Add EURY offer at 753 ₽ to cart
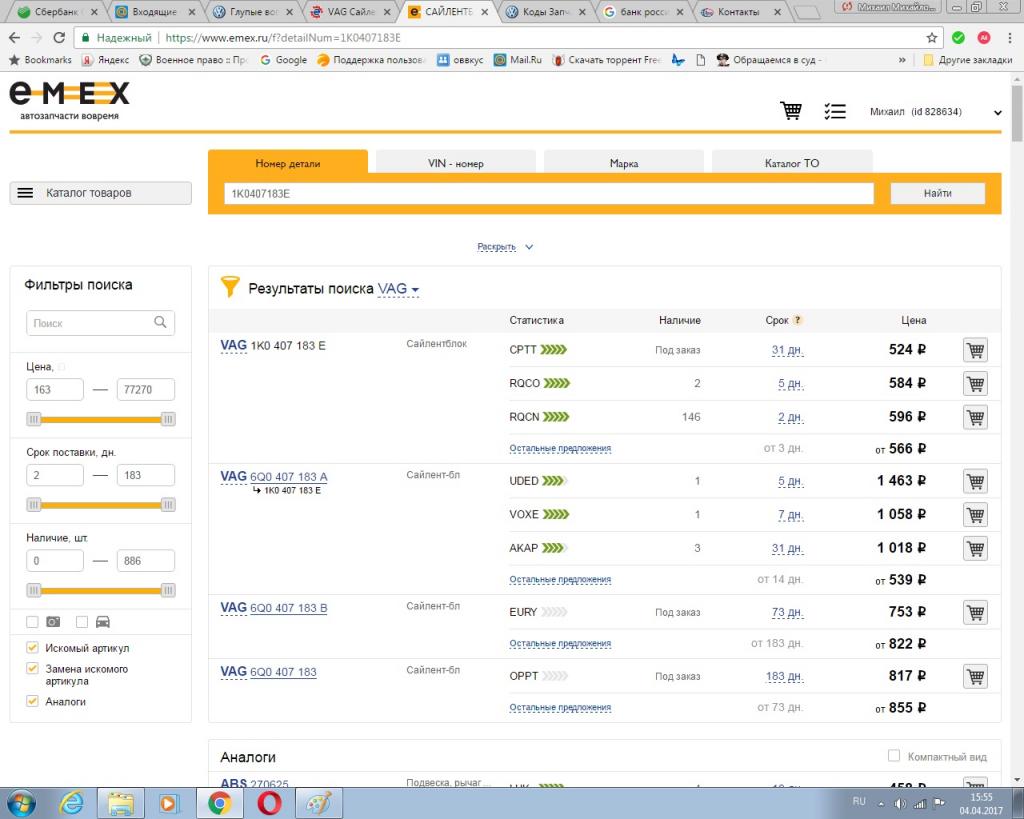Screen dimensions: 1024x819 pos(975,613)
